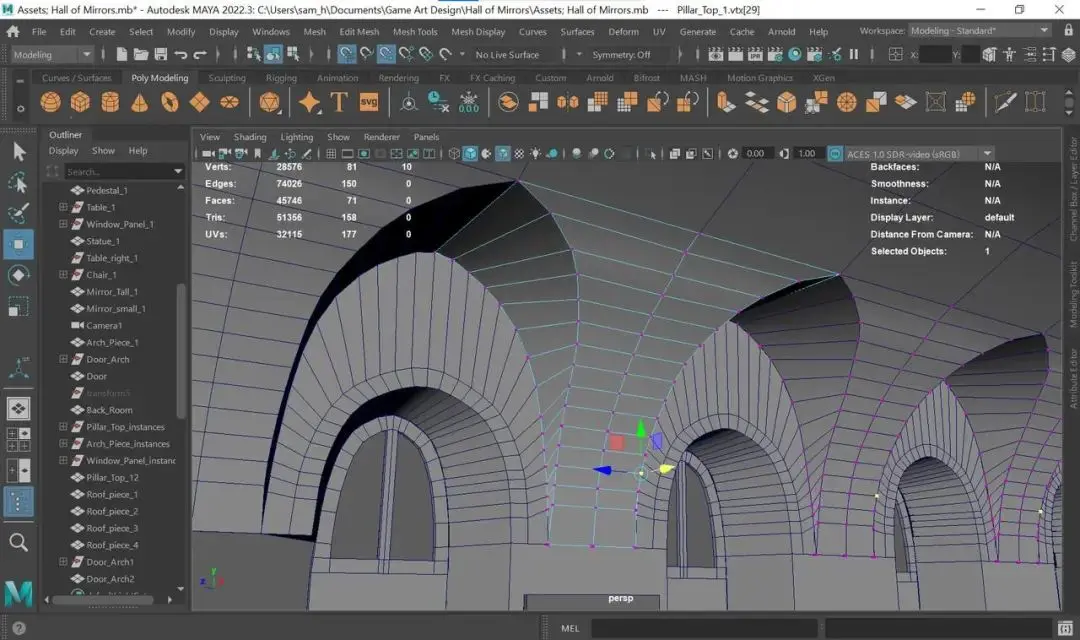The width and height of the screenshot is (1080, 640).
Task: Expand the Arch_Piece_instances node
Action: point(63,444)
